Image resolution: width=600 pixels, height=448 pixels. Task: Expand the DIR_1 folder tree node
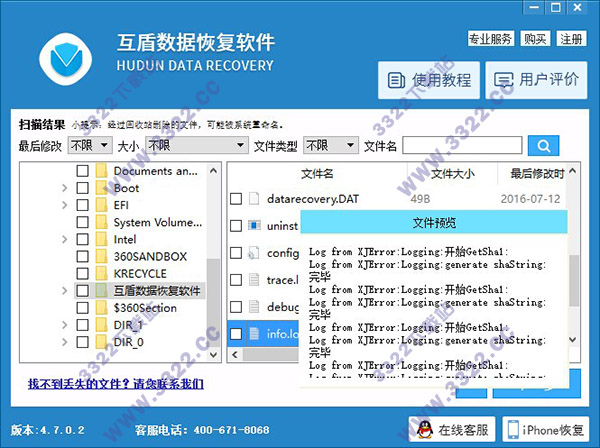click(64, 325)
